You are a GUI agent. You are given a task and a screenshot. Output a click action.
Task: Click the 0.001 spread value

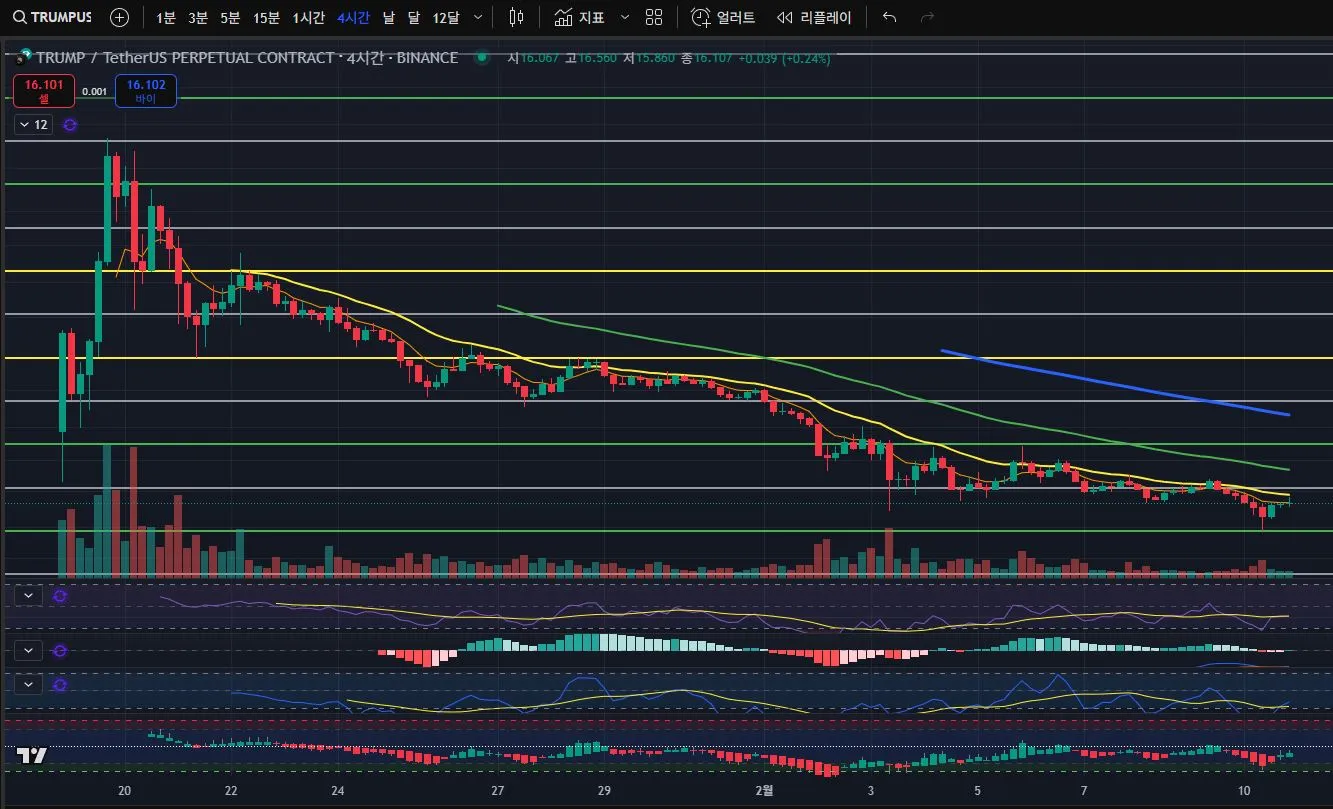(95, 91)
